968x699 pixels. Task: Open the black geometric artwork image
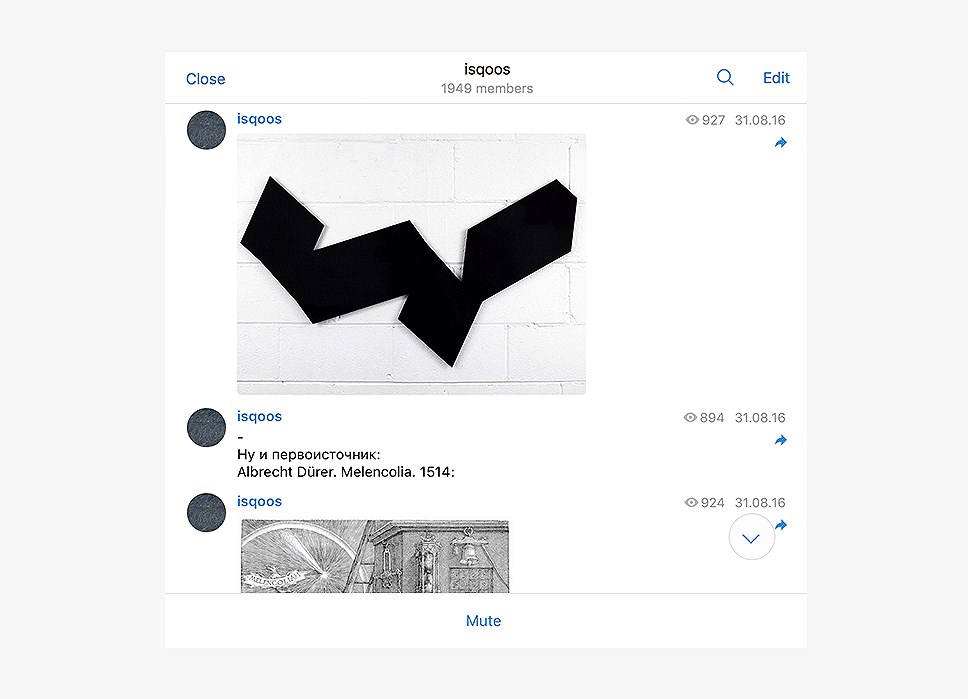point(411,264)
